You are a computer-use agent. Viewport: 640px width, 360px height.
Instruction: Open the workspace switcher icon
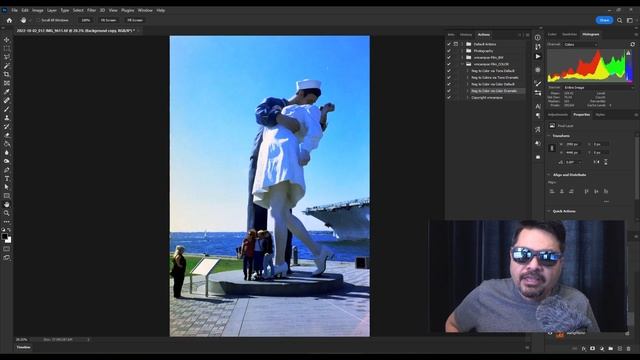(x=630, y=20)
